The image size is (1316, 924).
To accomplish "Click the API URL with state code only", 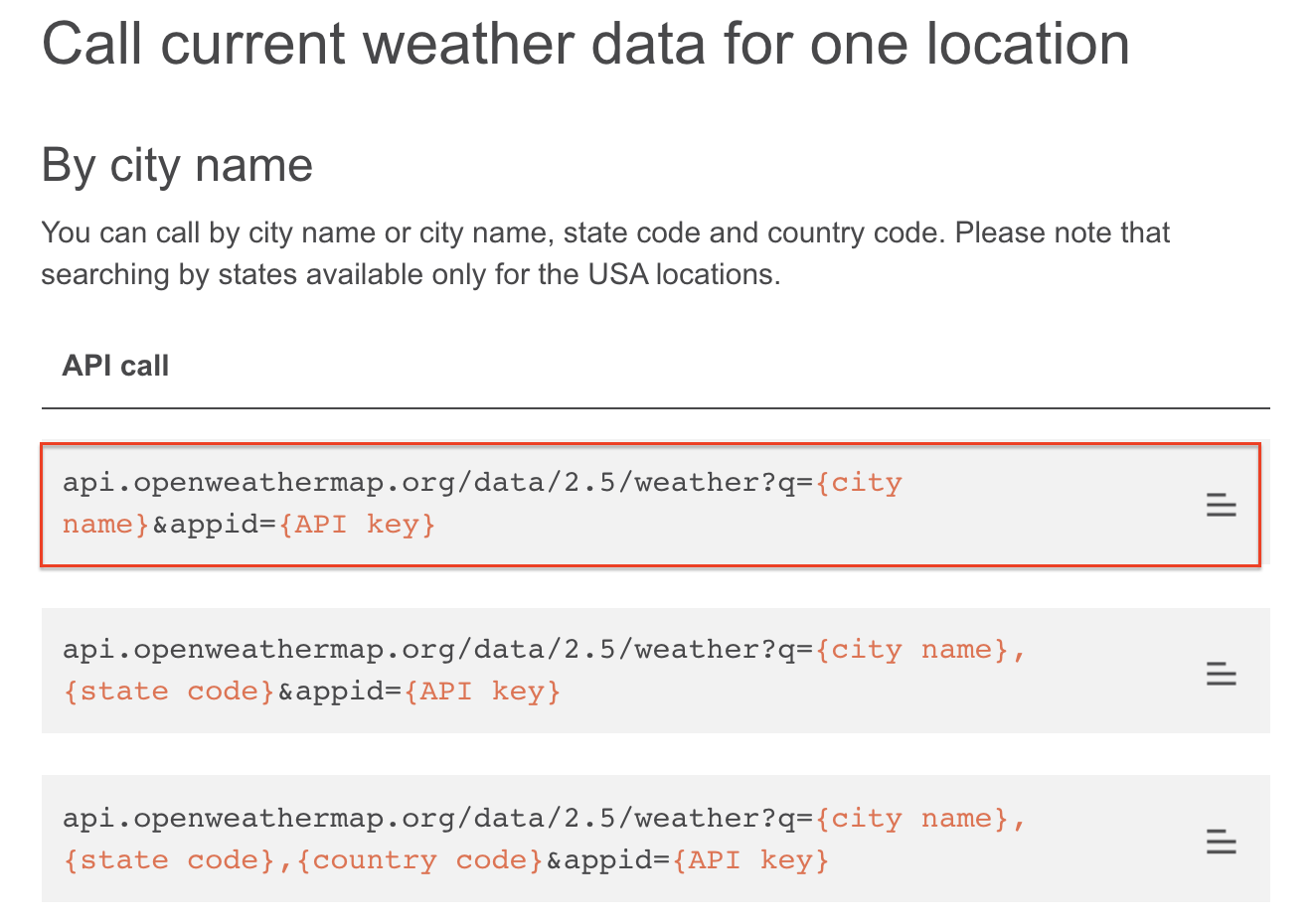I will point(545,671).
